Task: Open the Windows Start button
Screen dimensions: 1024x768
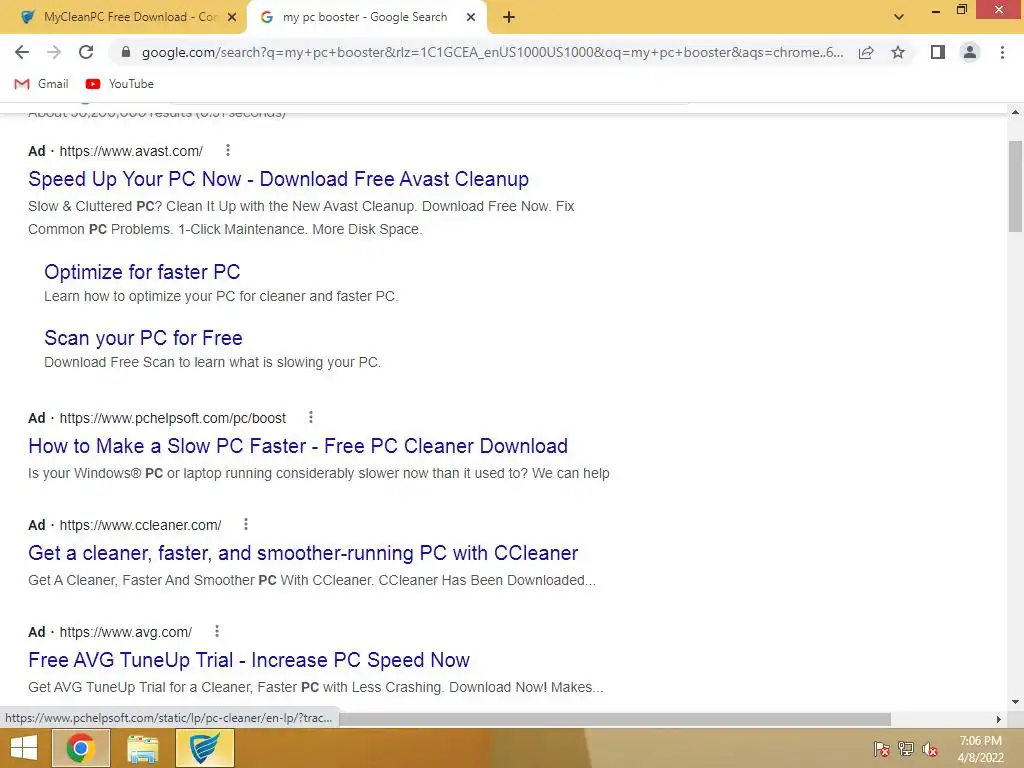Action: (24, 748)
